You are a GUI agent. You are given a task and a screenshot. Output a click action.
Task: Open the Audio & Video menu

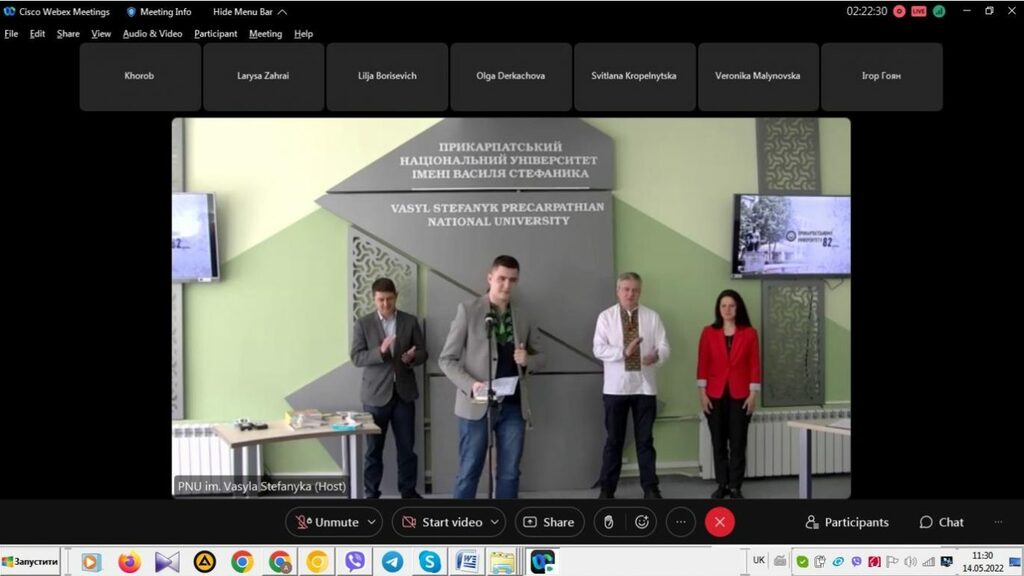[152, 33]
